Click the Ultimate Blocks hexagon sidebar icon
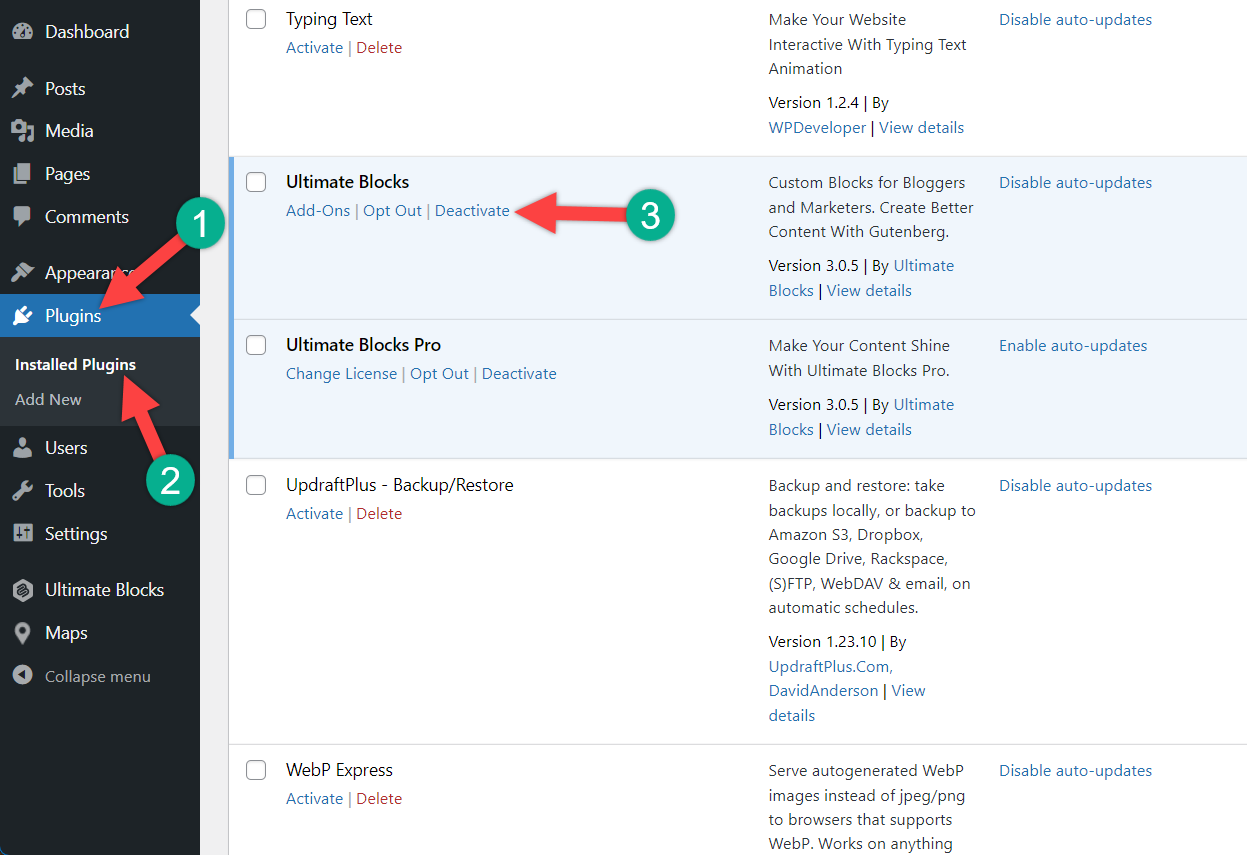The height and width of the screenshot is (855, 1247). point(22,590)
